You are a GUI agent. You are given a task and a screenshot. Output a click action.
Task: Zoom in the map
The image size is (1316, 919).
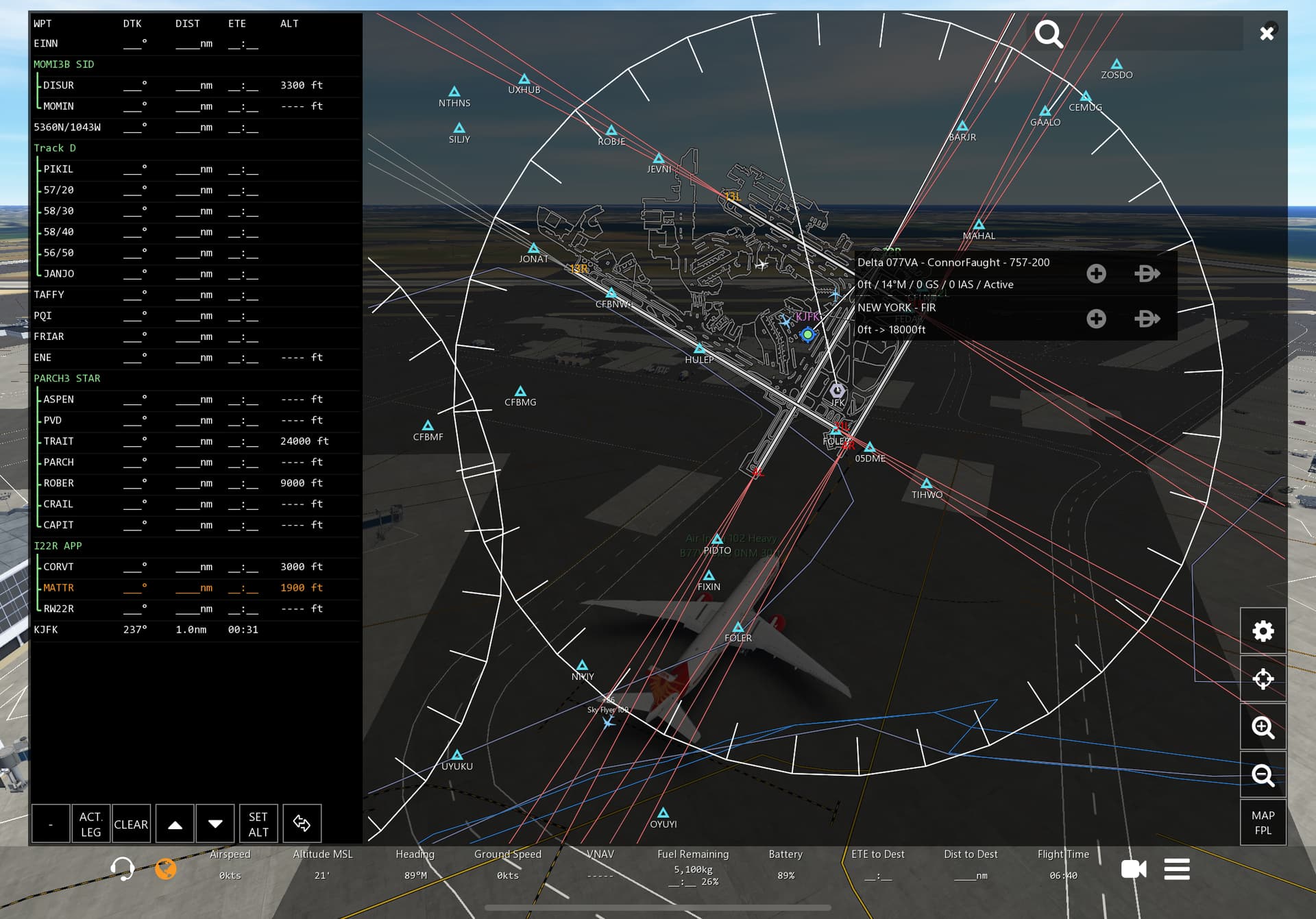pos(1263,727)
